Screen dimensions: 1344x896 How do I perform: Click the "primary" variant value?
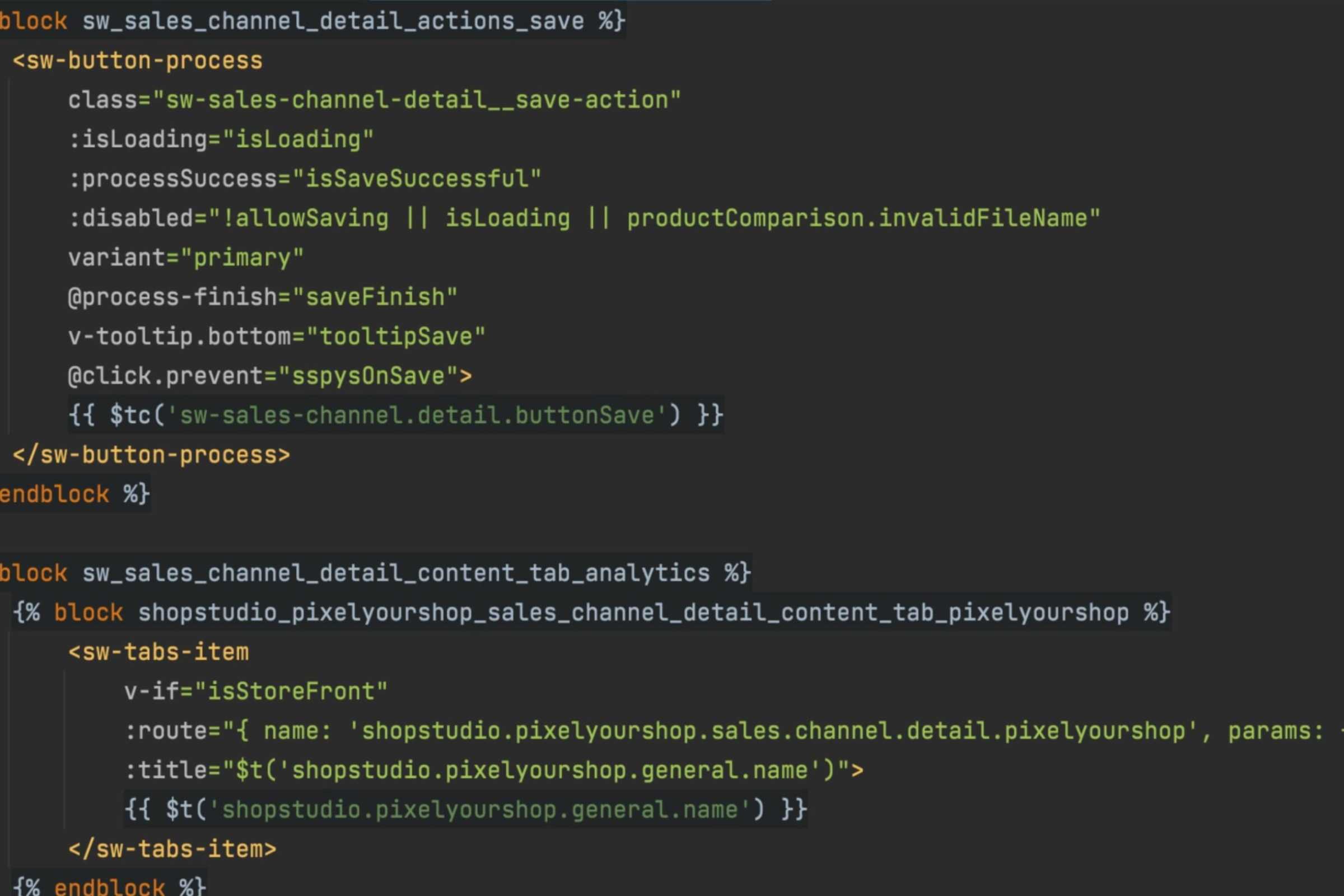click(242, 258)
